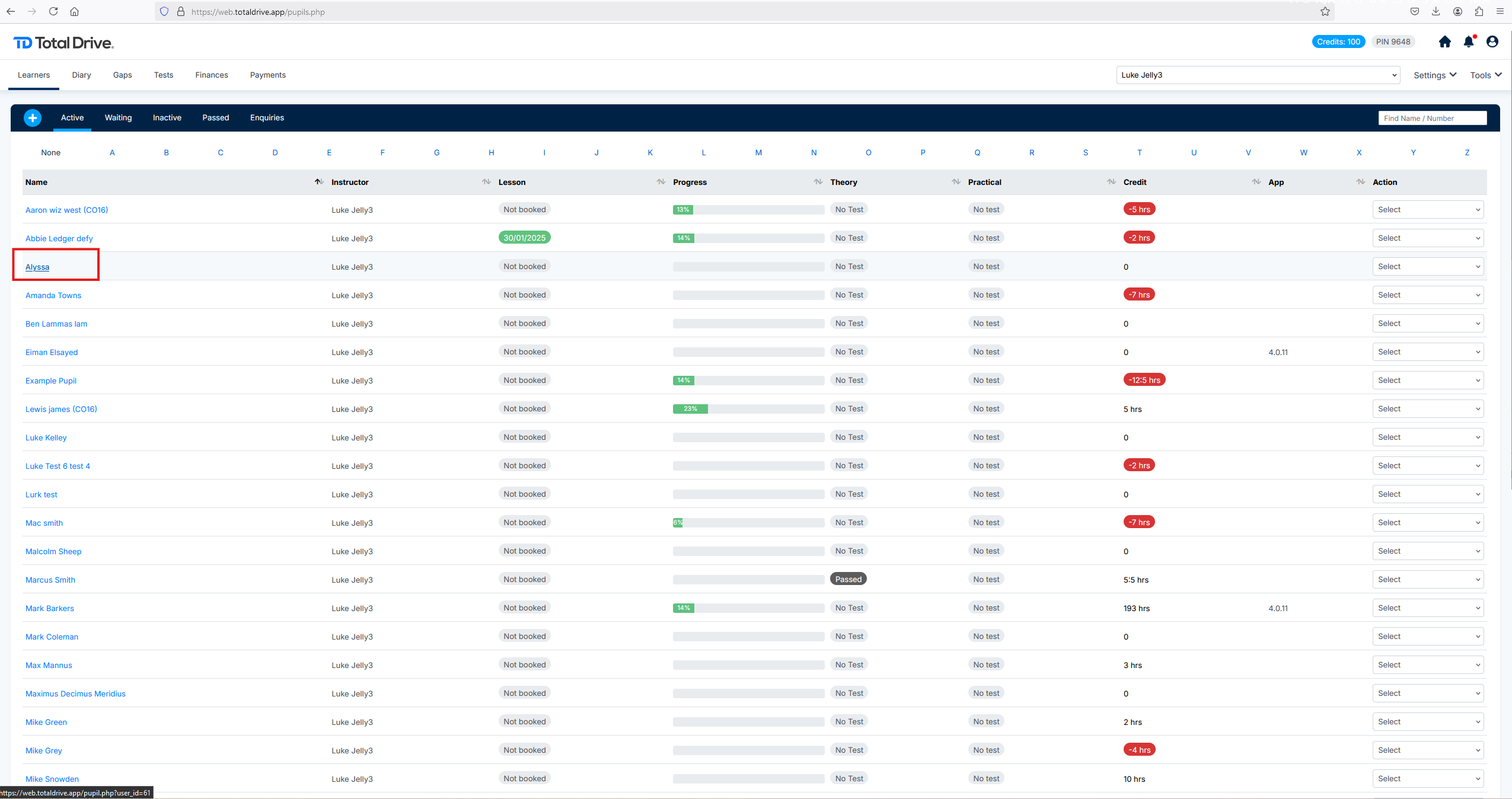Click the Credits: 100 badge
The image size is (1512, 799).
(x=1338, y=41)
